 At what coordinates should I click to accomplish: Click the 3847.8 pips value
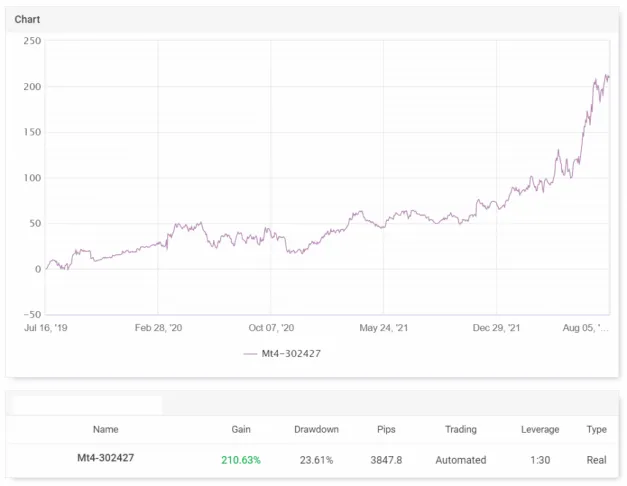[x=386, y=460]
